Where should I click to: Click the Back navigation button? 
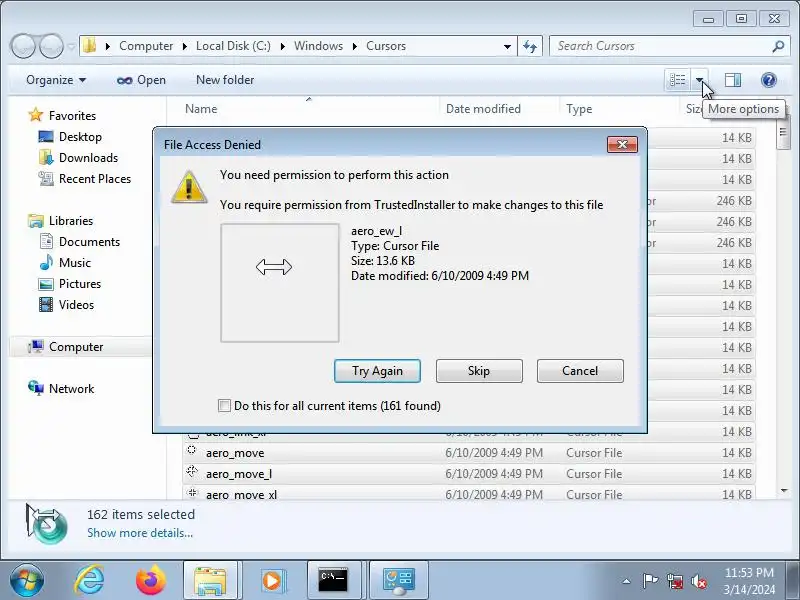(x=23, y=46)
